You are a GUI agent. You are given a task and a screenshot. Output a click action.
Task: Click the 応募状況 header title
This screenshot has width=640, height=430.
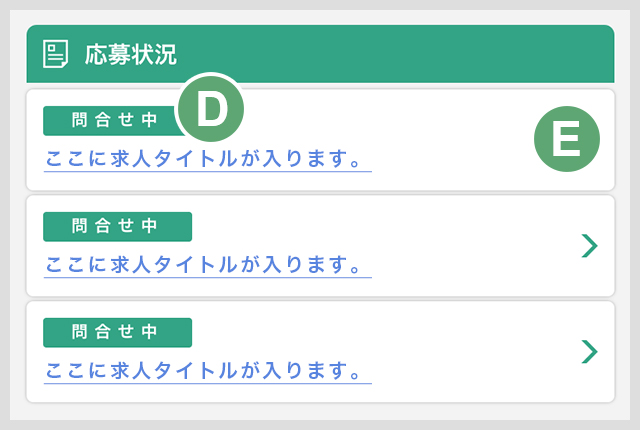coord(131,54)
